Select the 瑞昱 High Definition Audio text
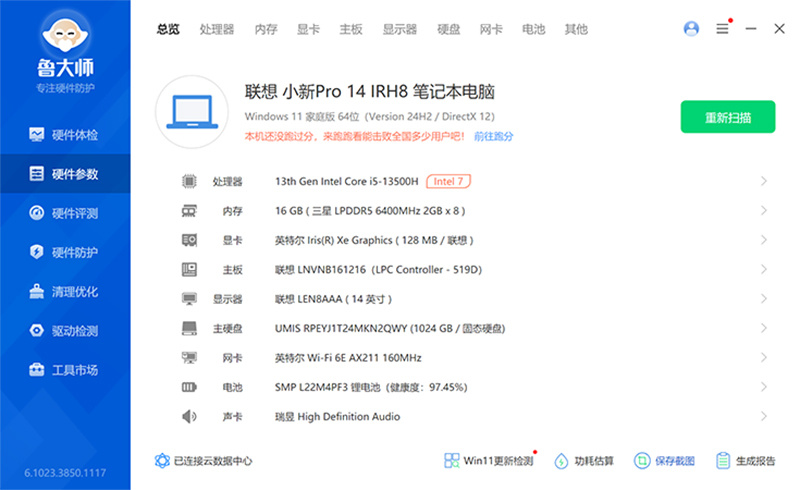800x490 pixels. pyautogui.click(x=337, y=416)
